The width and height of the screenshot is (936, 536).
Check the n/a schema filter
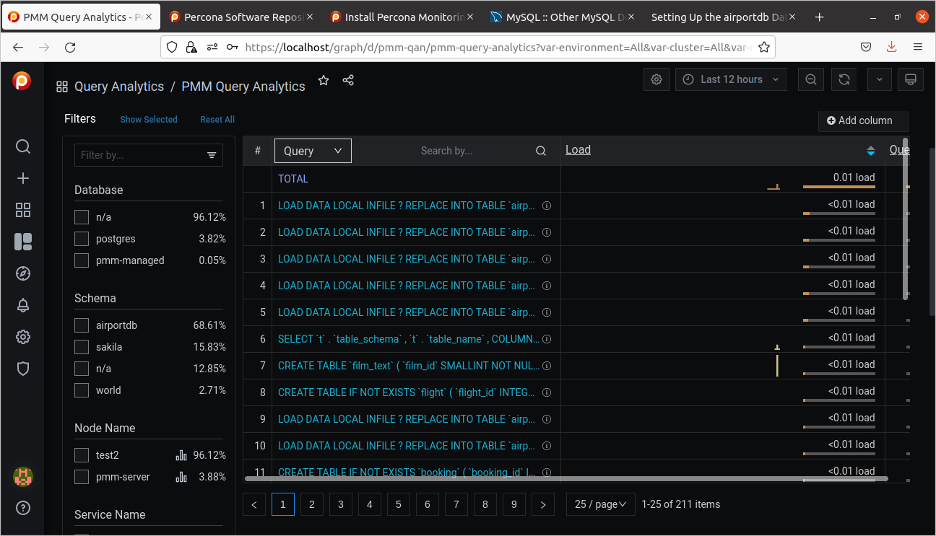coord(81,368)
